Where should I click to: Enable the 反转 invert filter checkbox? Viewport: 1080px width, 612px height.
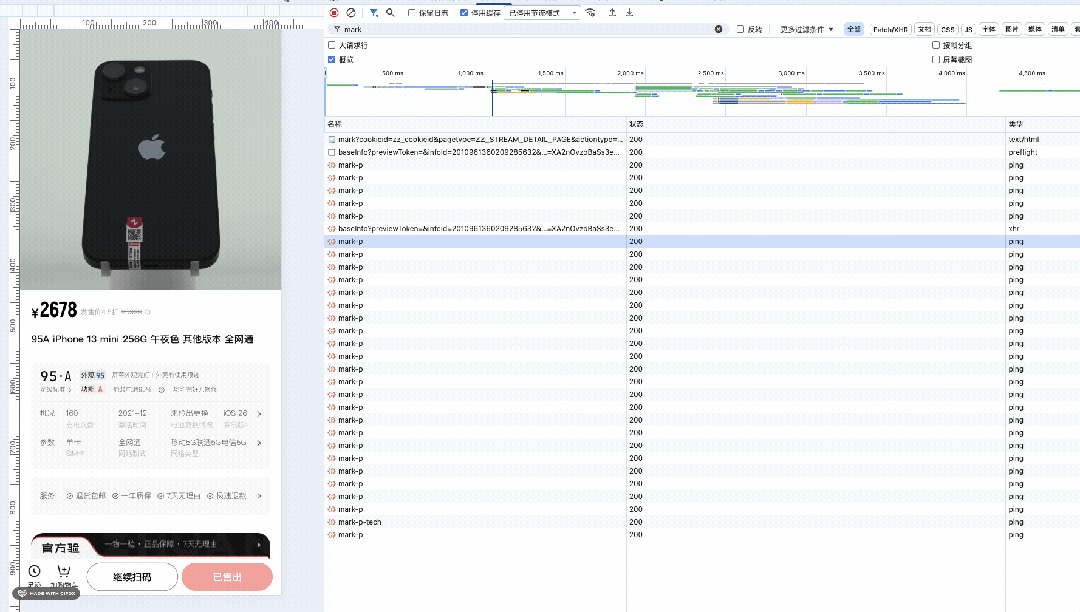tap(740, 29)
